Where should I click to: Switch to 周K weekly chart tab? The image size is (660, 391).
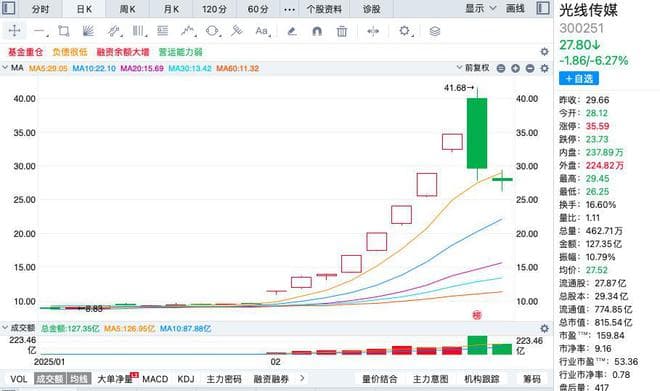pyautogui.click(x=128, y=9)
